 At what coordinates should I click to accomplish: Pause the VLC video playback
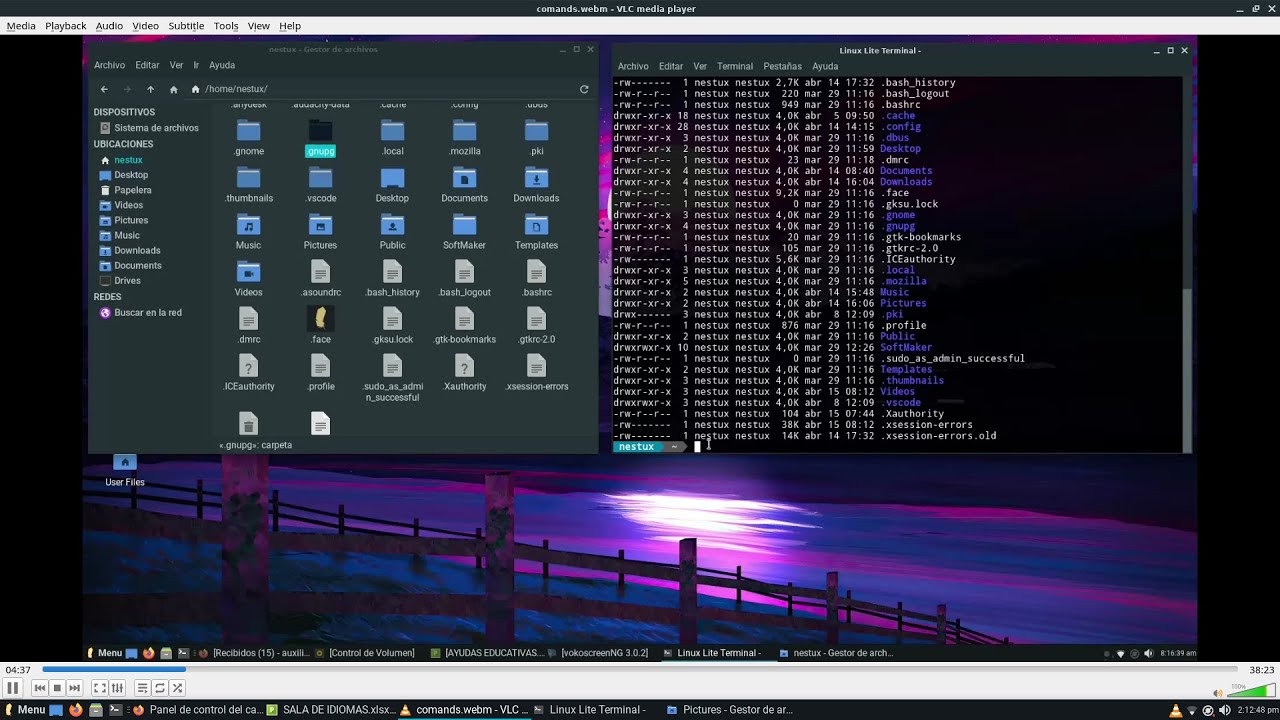(x=13, y=688)
